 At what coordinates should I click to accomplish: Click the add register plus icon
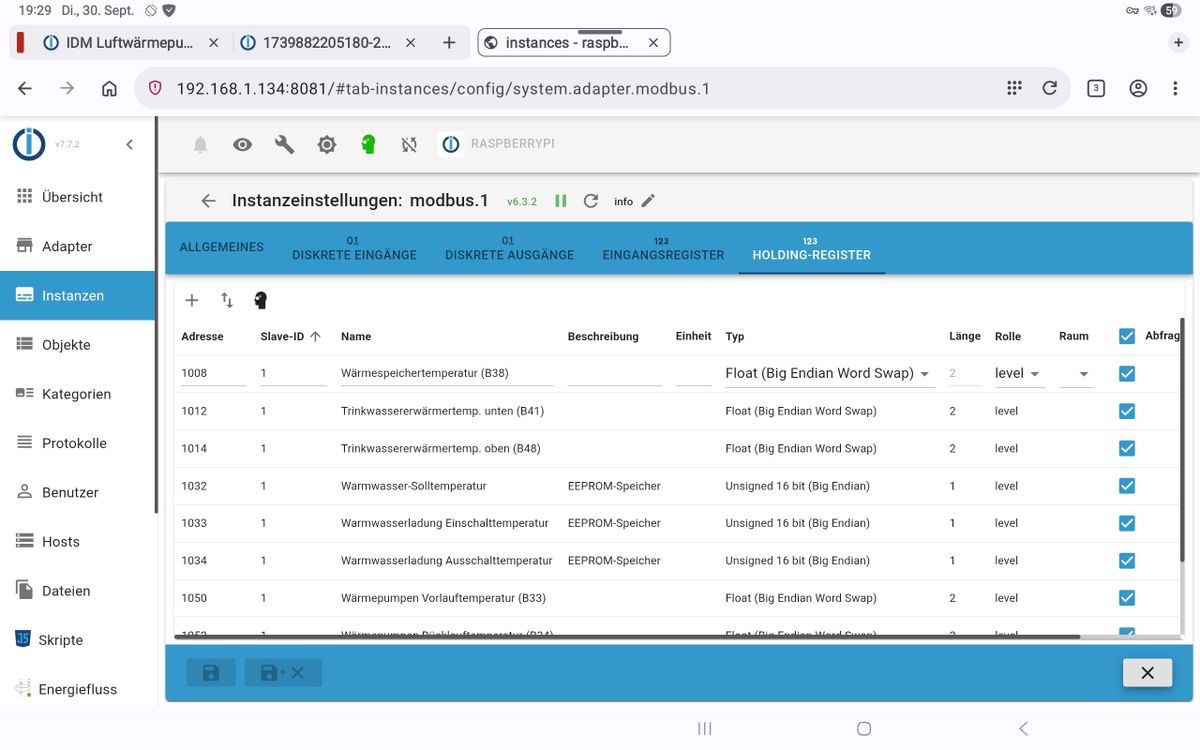coord(192,300)
